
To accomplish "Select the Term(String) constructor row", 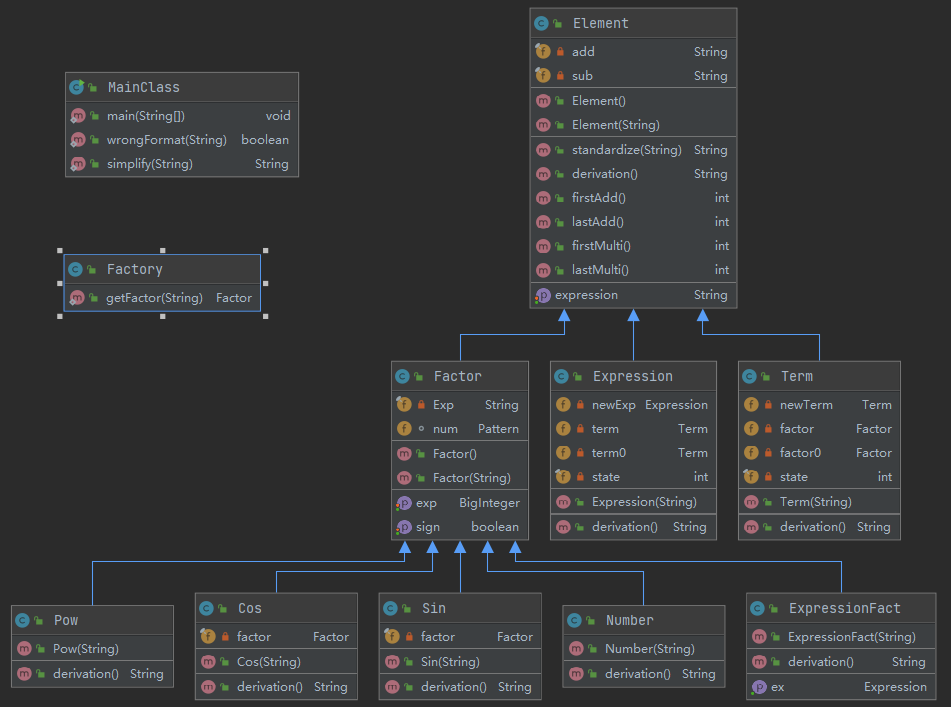I will tap(819, 502).
